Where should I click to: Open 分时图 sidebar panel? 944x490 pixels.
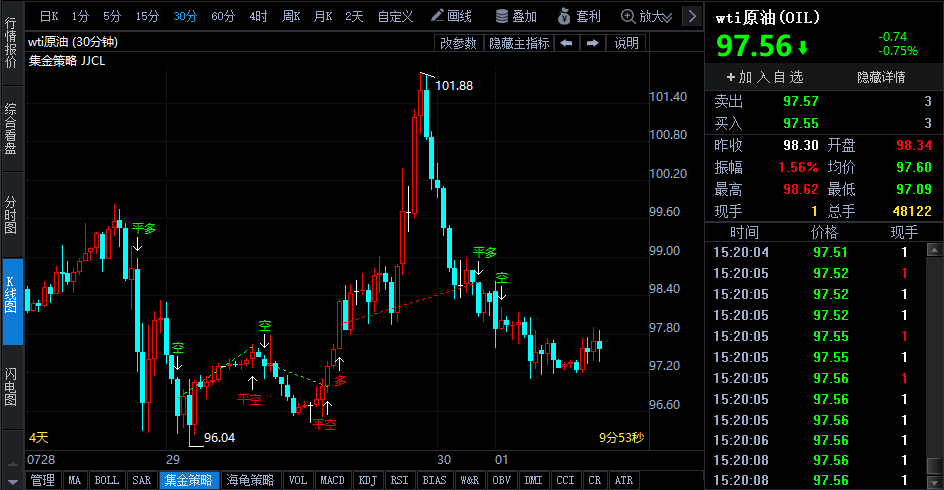click(x=11, y=214)
